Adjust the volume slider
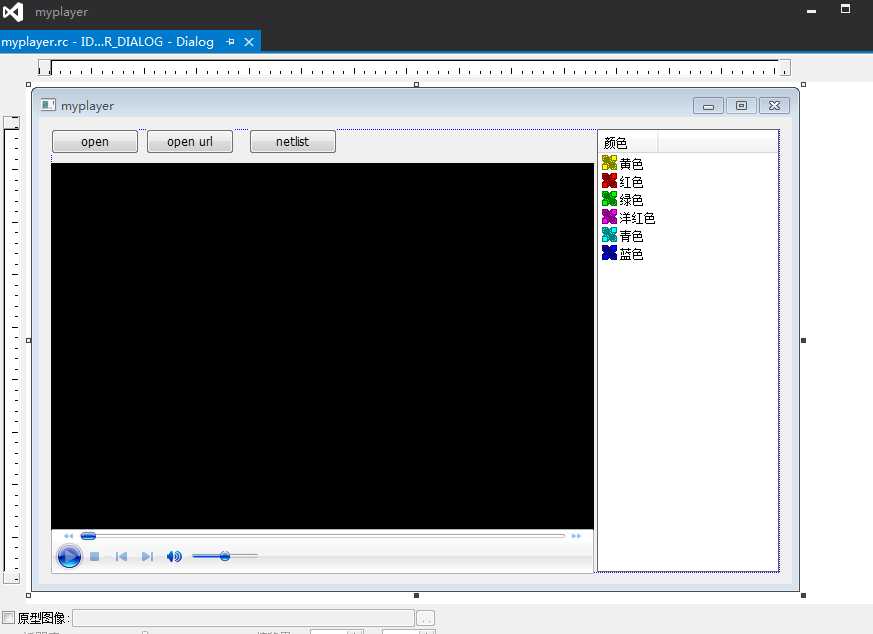Viewport: 873px width, 634px height. point(225,556)
